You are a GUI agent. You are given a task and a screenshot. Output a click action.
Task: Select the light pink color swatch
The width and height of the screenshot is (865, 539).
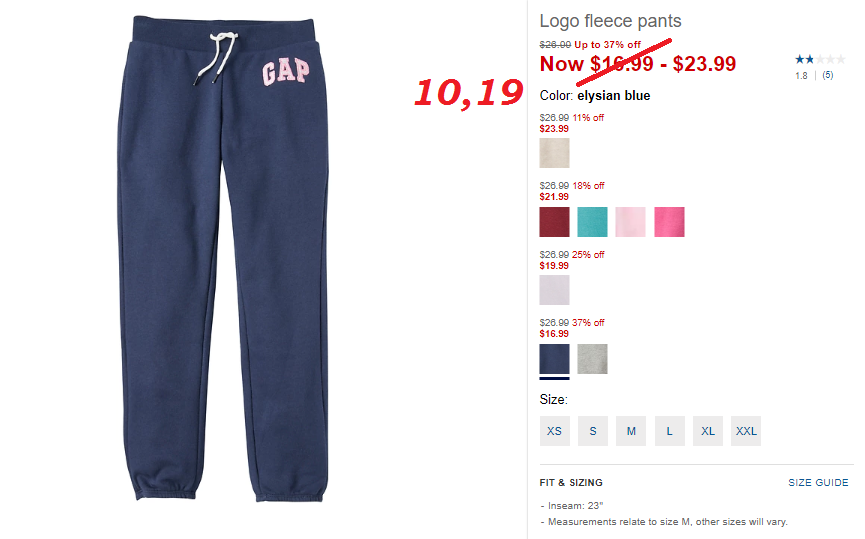(x=631, y=222)
